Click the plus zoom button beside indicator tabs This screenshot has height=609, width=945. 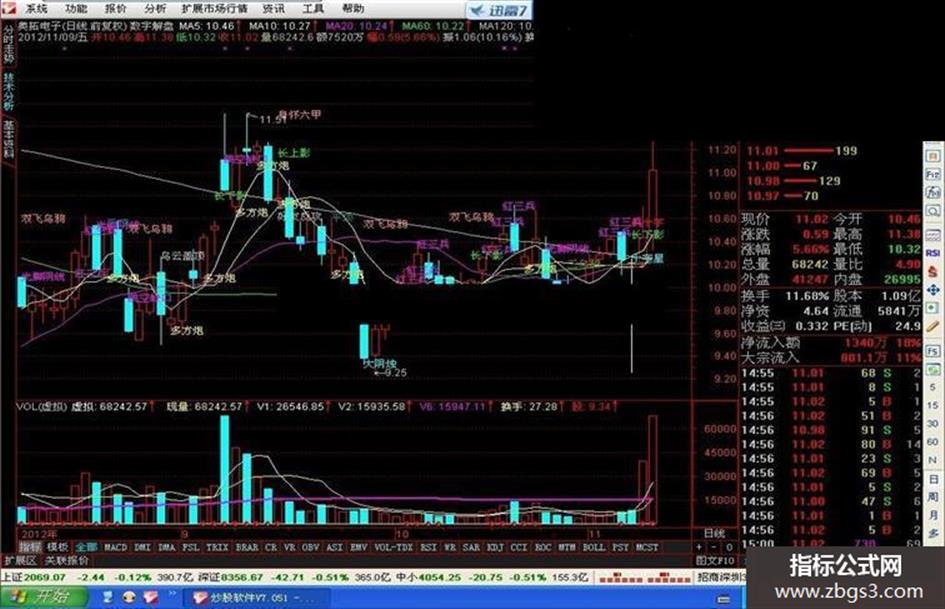click(x=699, y=547)
